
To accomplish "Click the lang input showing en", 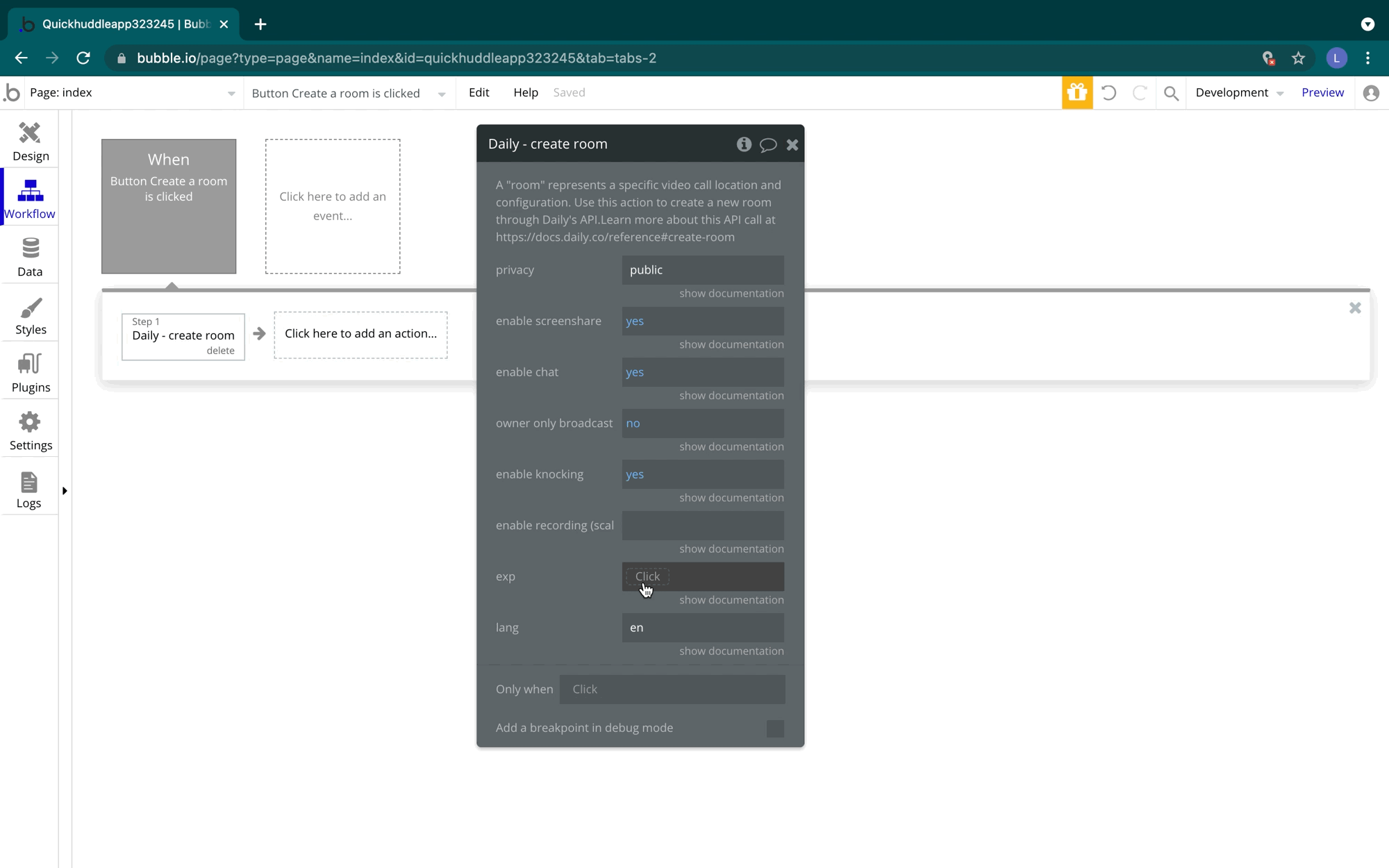I will click(x=703, y=628).
